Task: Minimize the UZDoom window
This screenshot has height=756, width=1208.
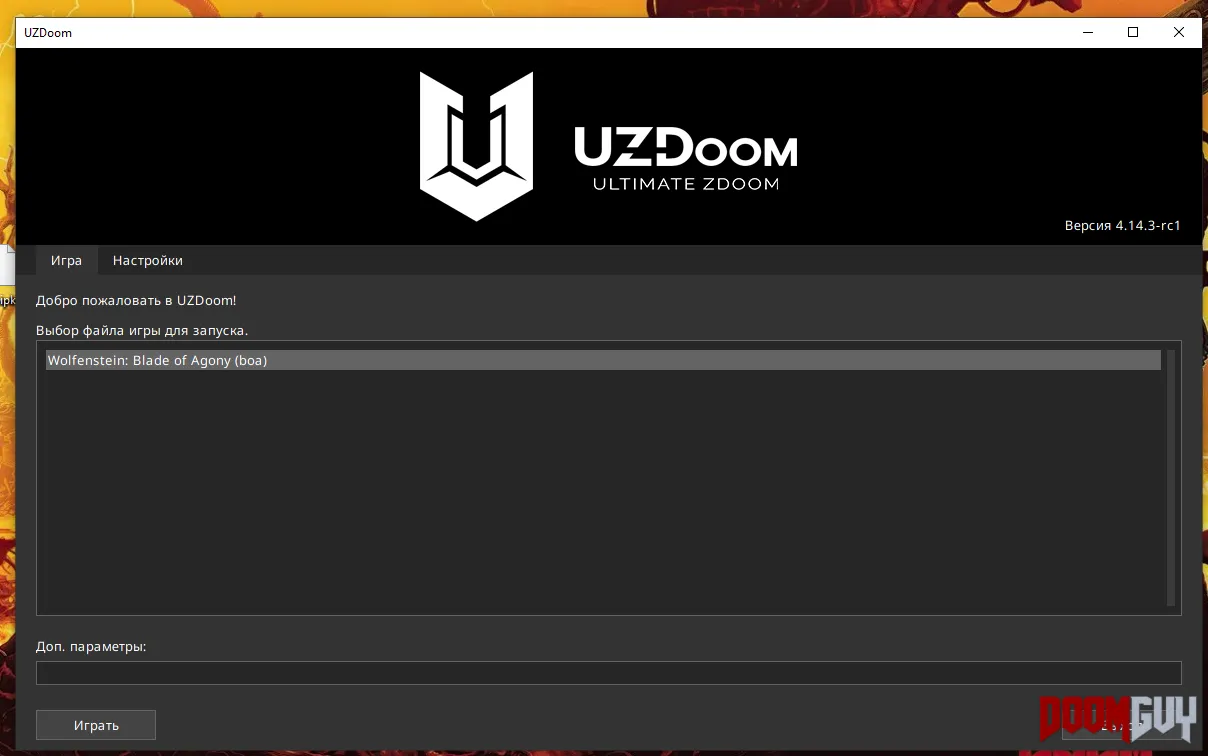Action: tap(1087, 32)
